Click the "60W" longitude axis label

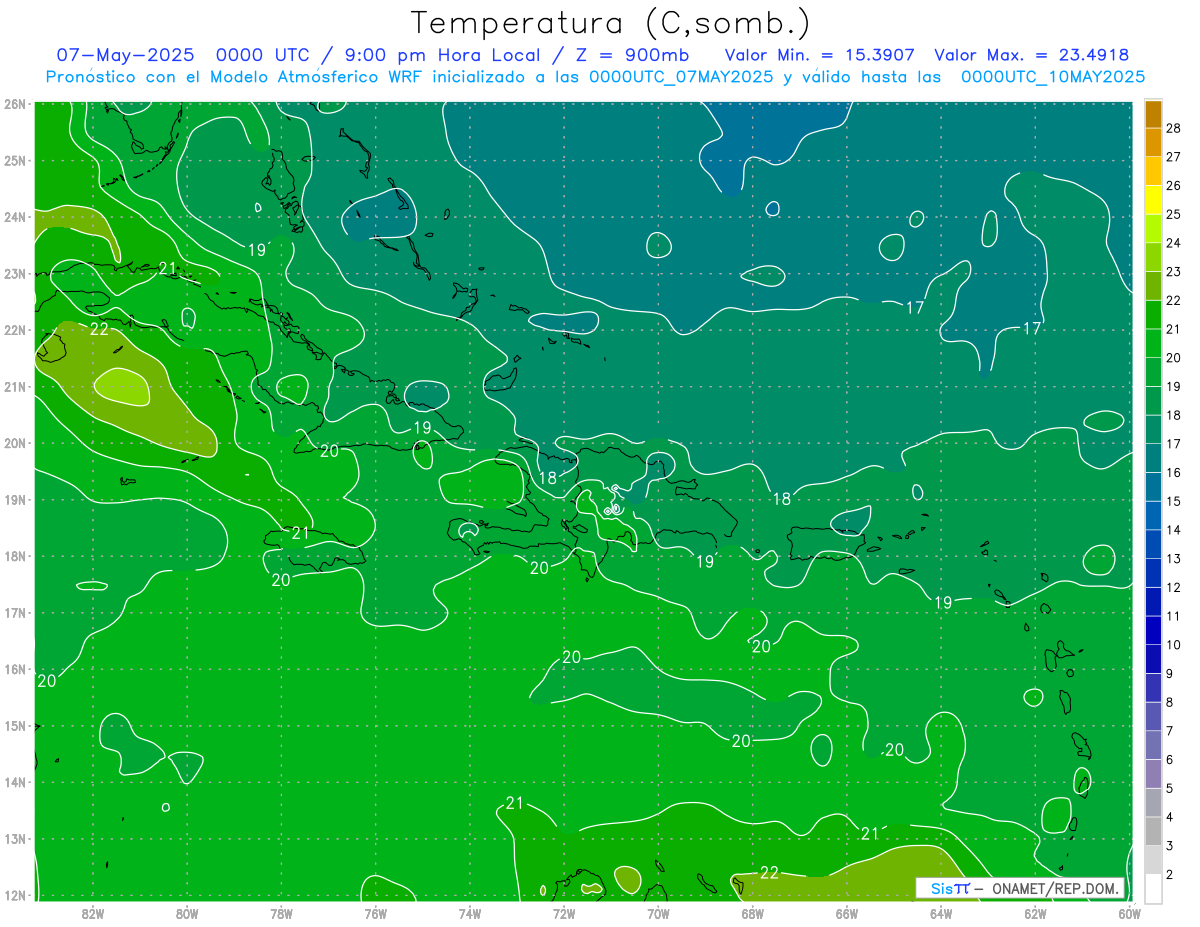[1129, 912]
